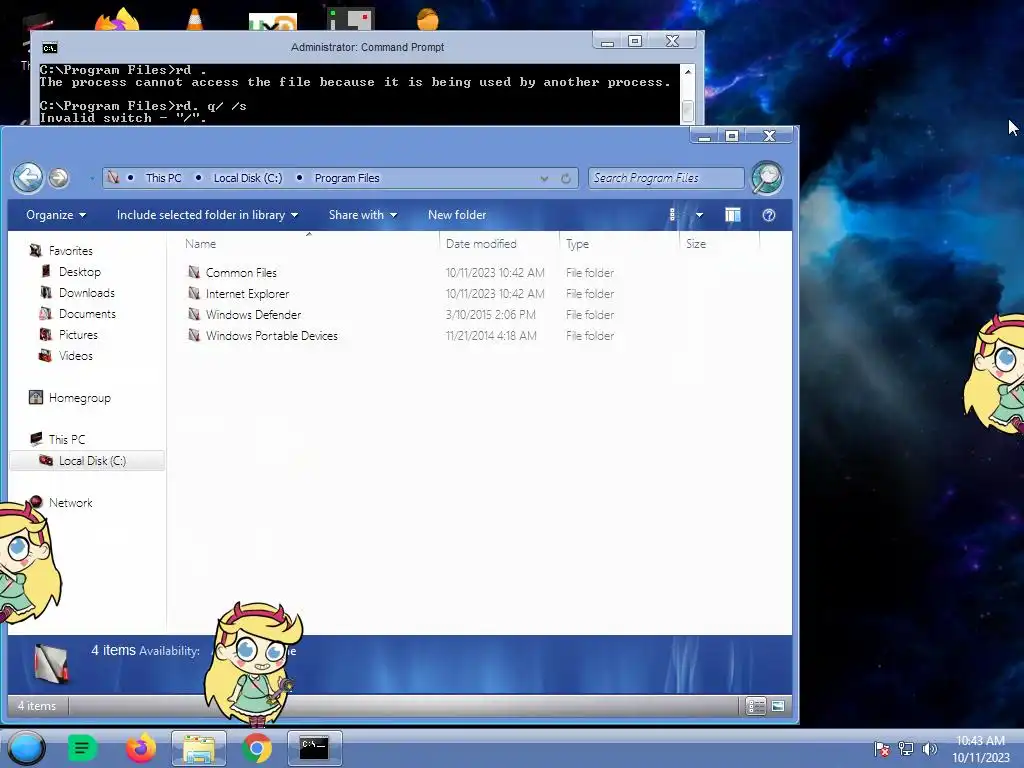Open Videos in the navigation pane
This screenshot has height=768, width=1024.
76,356
